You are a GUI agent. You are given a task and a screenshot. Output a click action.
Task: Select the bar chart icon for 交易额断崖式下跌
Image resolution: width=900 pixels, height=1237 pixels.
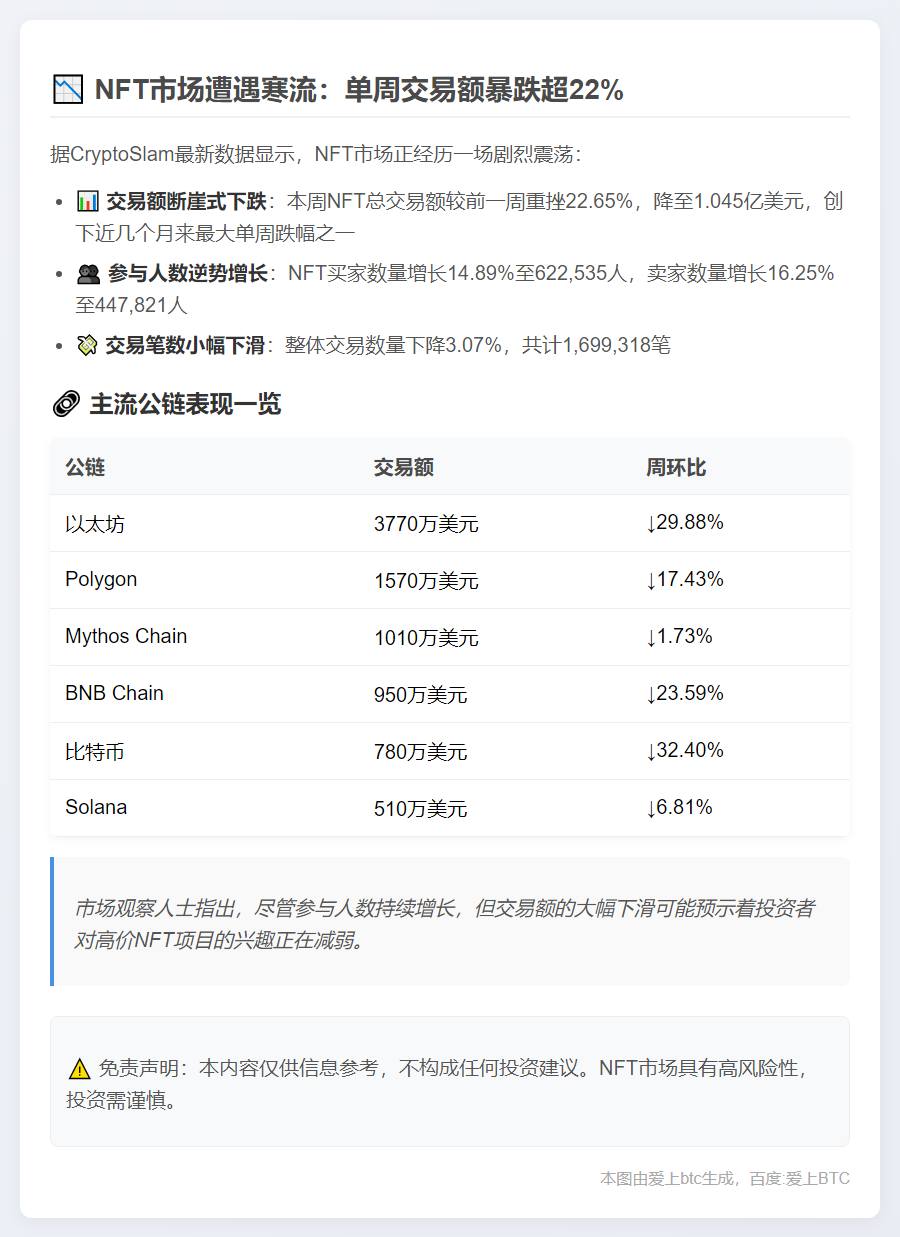pyautogui.click(x=90, y=200)
